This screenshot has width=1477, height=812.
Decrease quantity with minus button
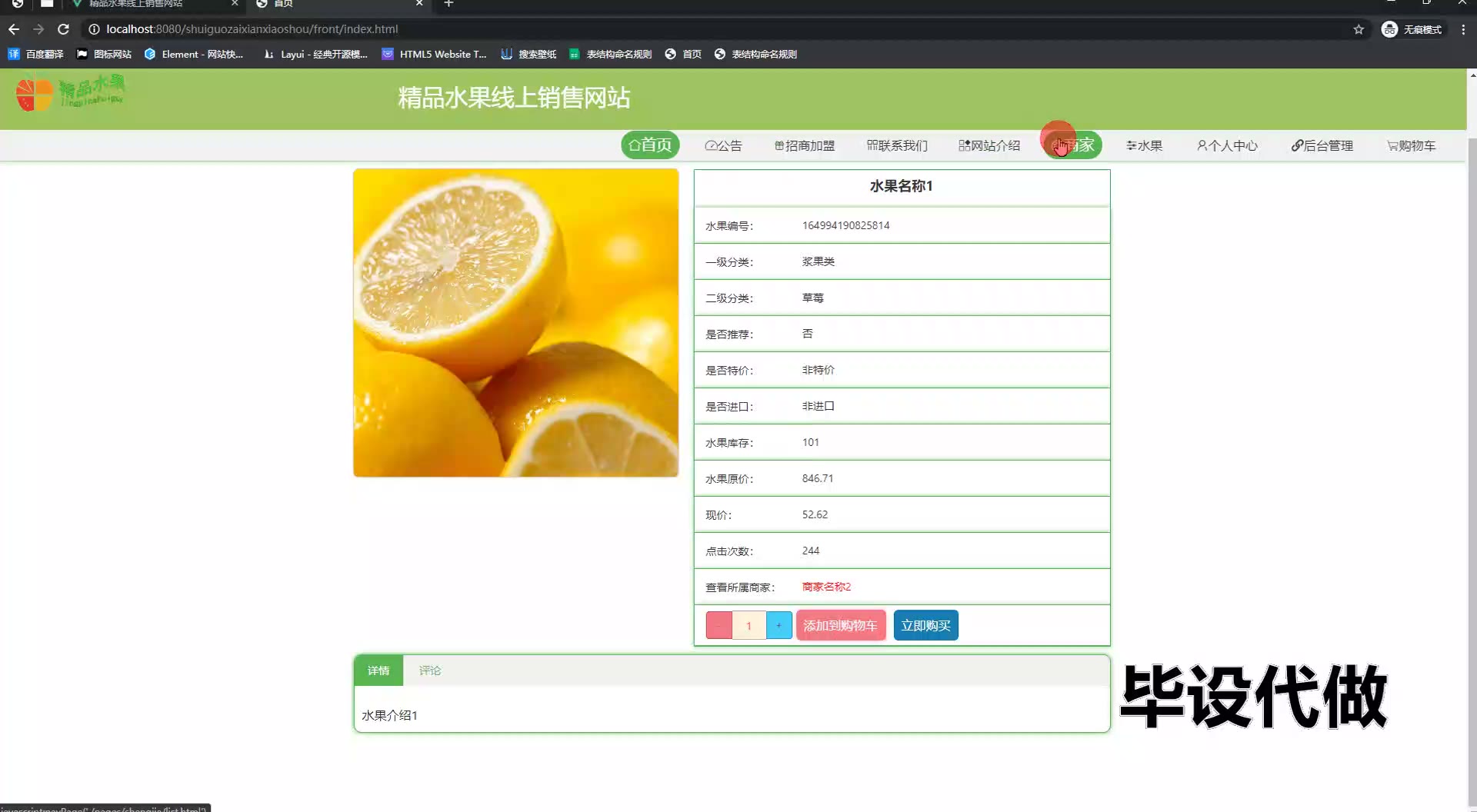tap(719, 625)
